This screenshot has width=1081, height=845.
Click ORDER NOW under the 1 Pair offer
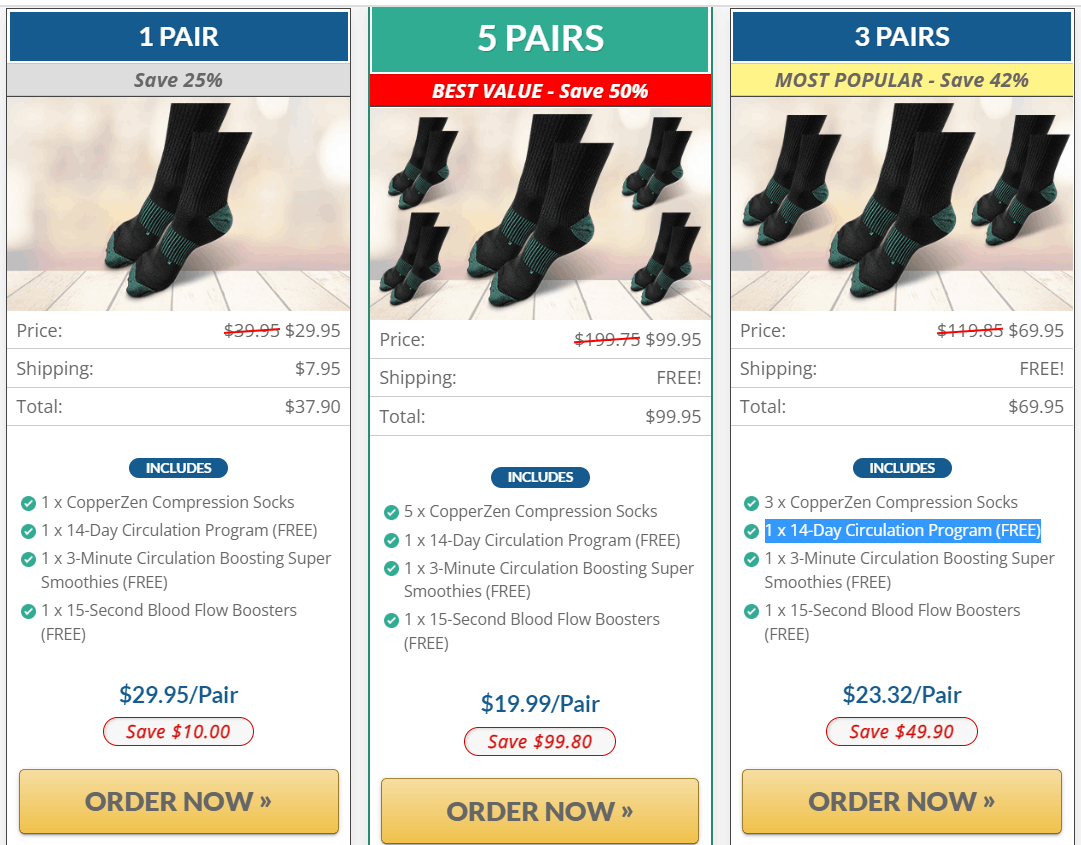(178, 801)
